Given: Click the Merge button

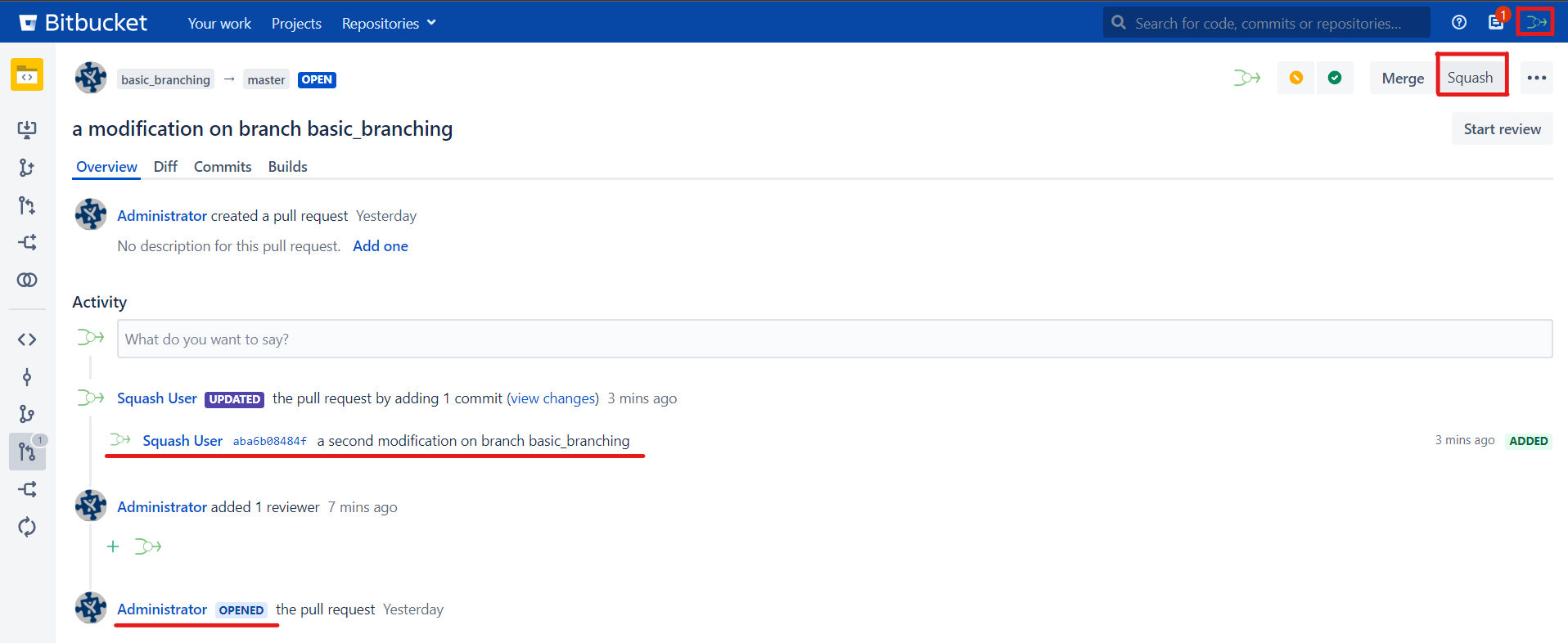Looking at the screenshot, I should (x=1403, y=78).
